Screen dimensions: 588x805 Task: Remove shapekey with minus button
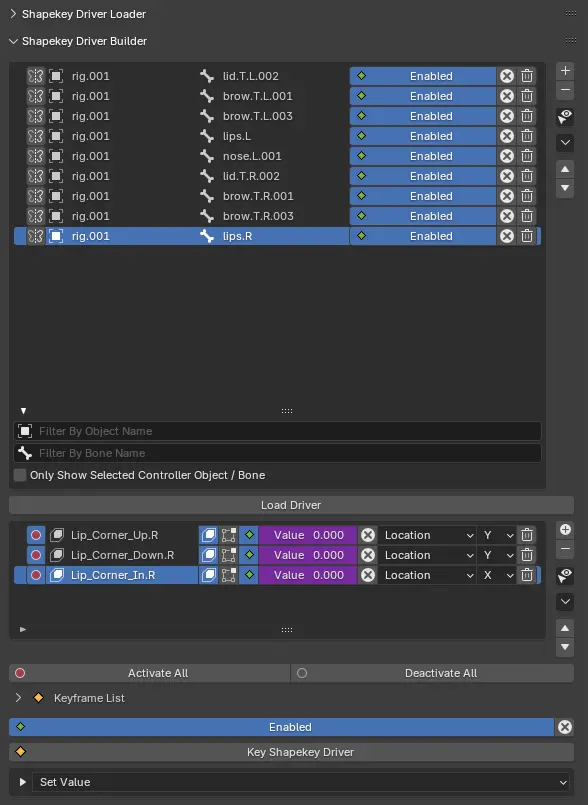(x=565, y=549)
